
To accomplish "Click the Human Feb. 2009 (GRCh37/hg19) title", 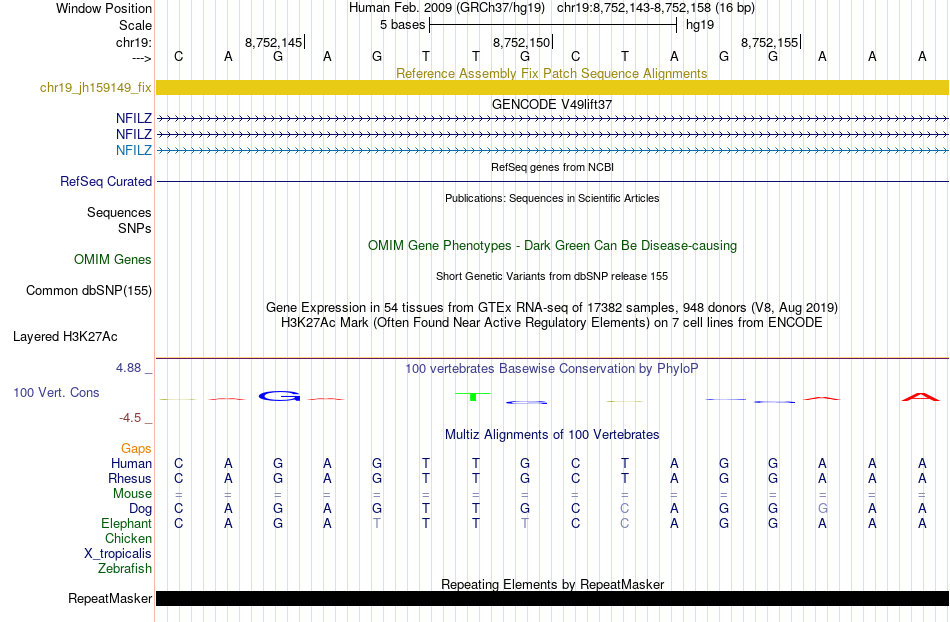I will (x=447, y=8).
